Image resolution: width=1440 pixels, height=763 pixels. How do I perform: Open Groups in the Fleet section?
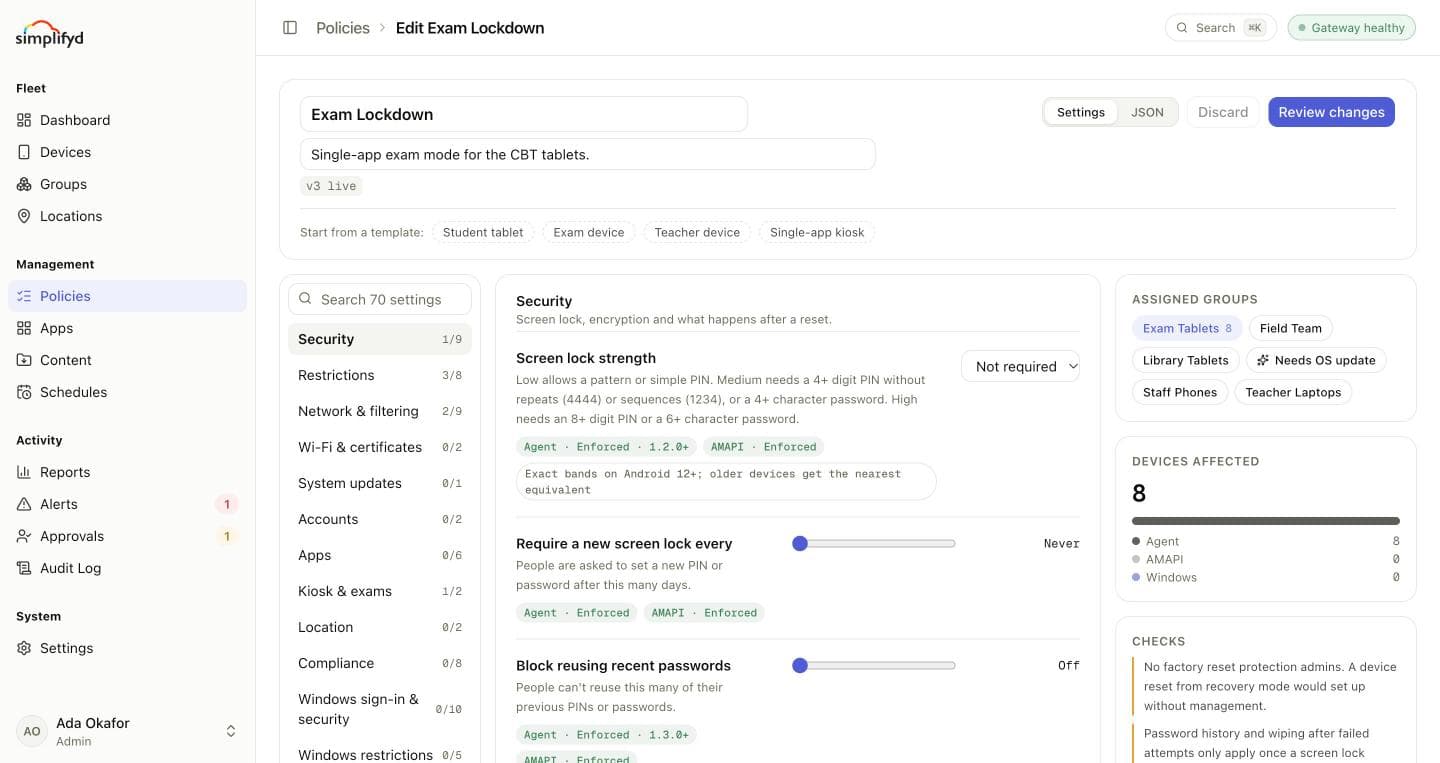coord(127,184)
